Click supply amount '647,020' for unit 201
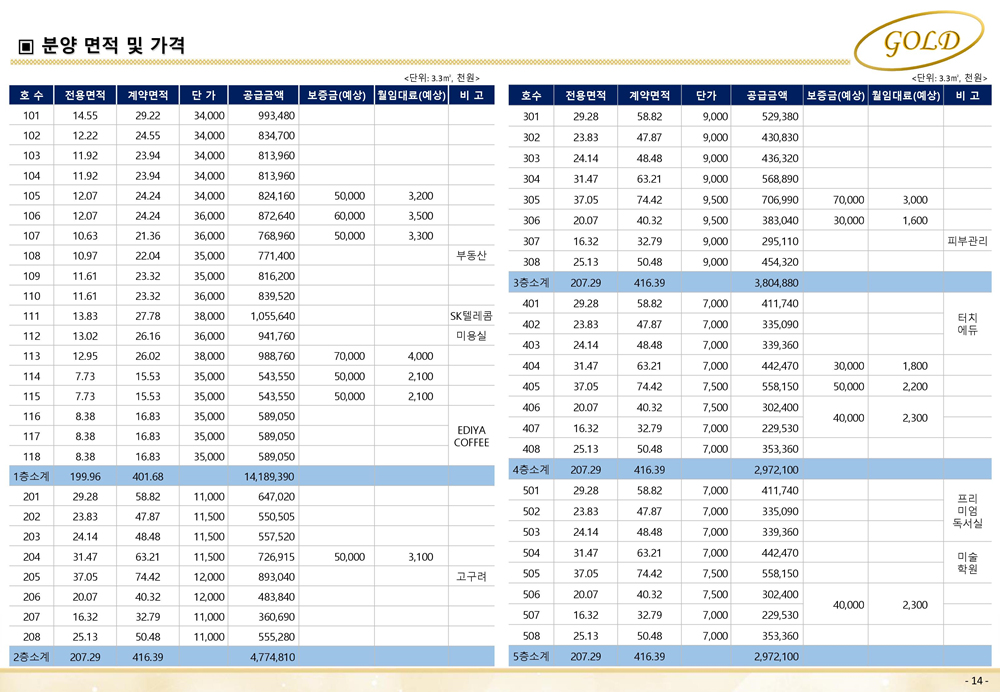 point(277,496)
